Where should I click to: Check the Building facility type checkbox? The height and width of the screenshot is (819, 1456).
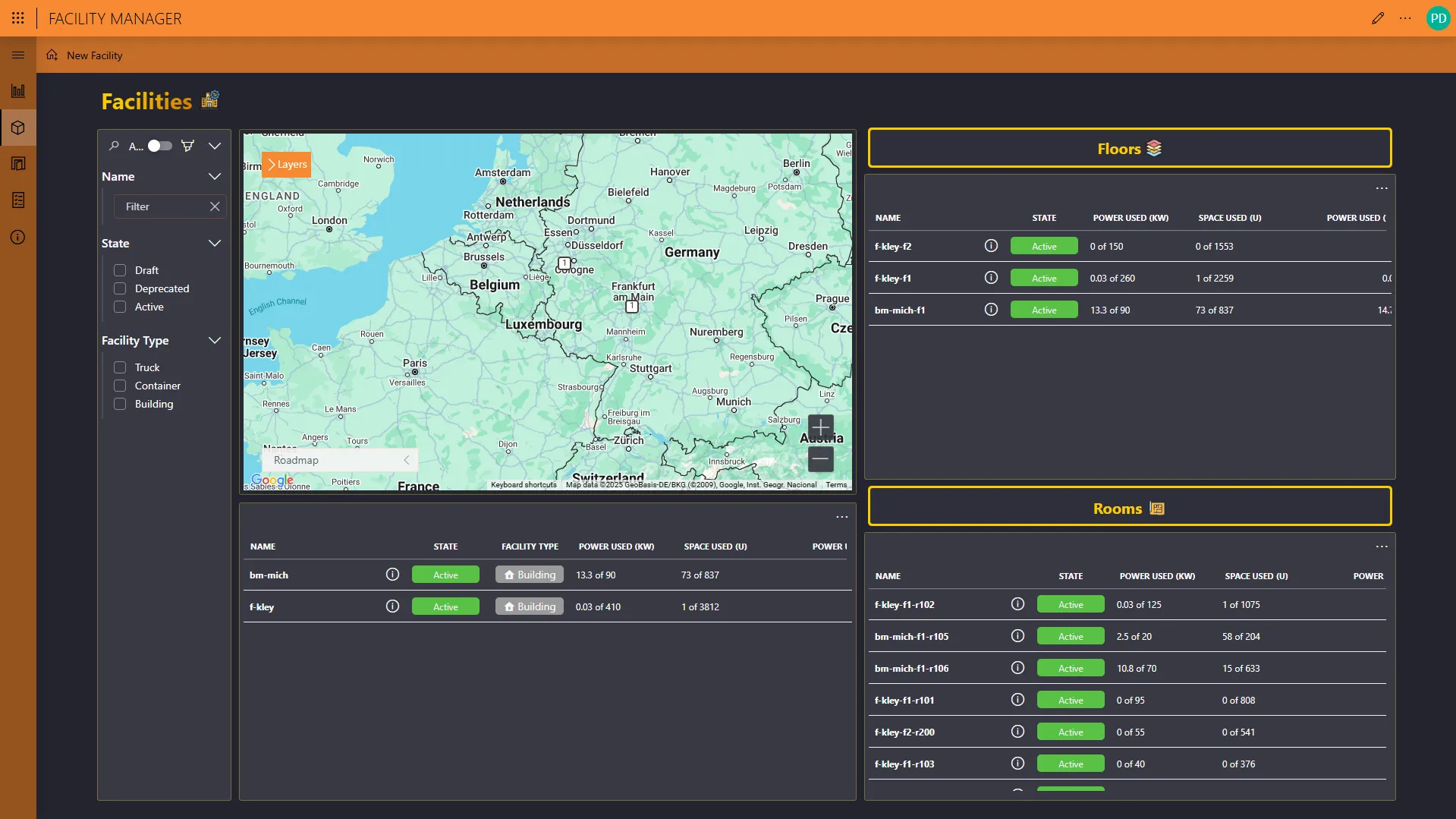pos(120,404)
